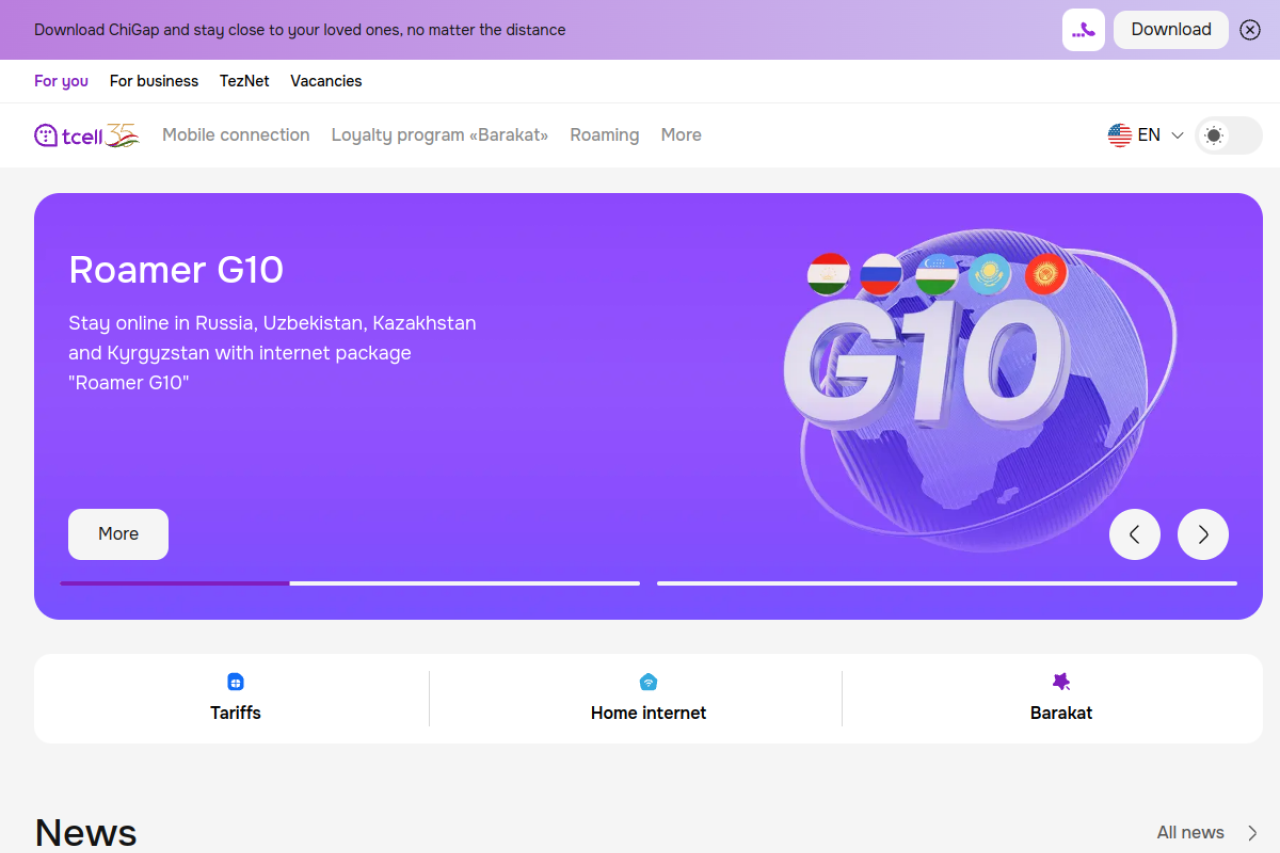Click the ChiGap phone app icon
Screen dimensions: 1280x853
1083,30
